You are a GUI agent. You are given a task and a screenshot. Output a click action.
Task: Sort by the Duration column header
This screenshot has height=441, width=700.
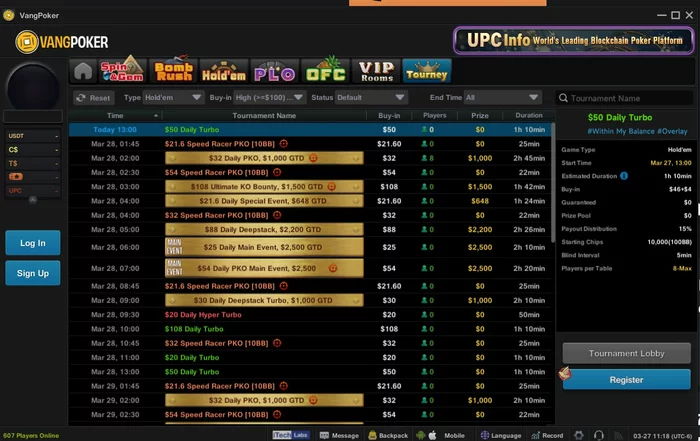(x=529, y=116)
